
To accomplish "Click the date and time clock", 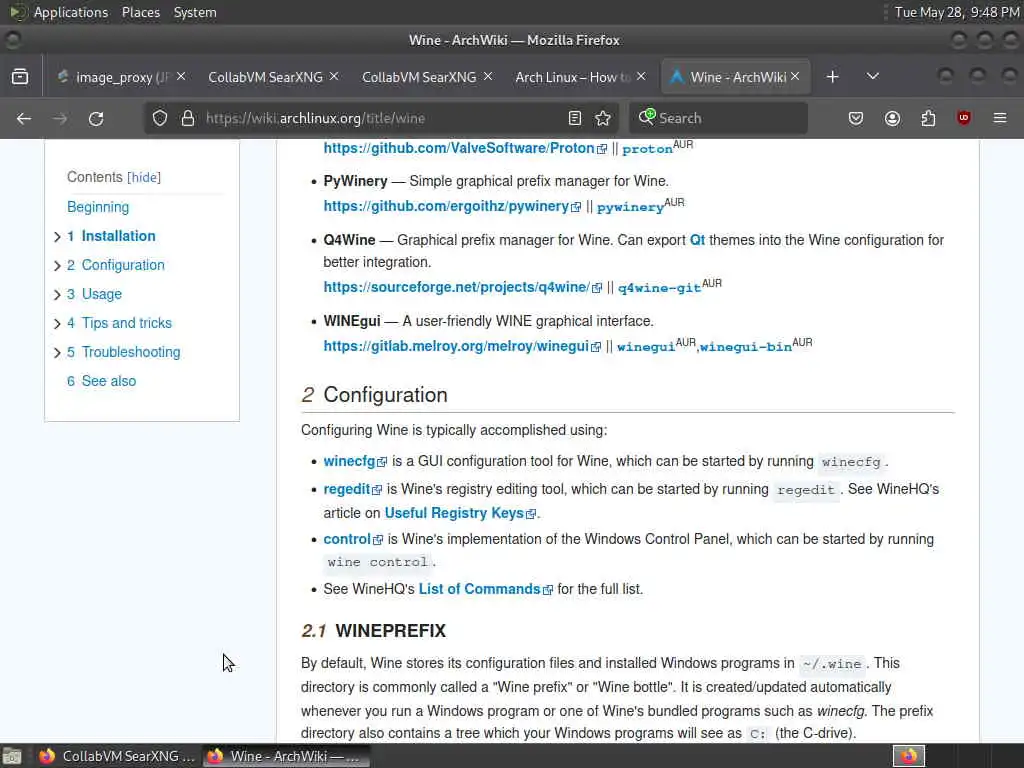I will coord(957,12).
